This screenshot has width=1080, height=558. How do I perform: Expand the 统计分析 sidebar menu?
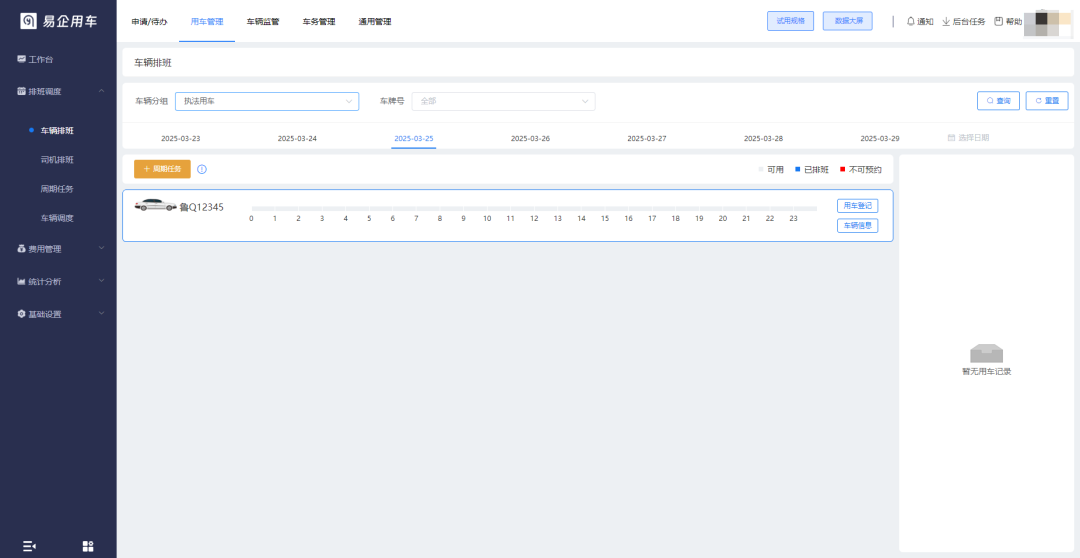(58, 282)
